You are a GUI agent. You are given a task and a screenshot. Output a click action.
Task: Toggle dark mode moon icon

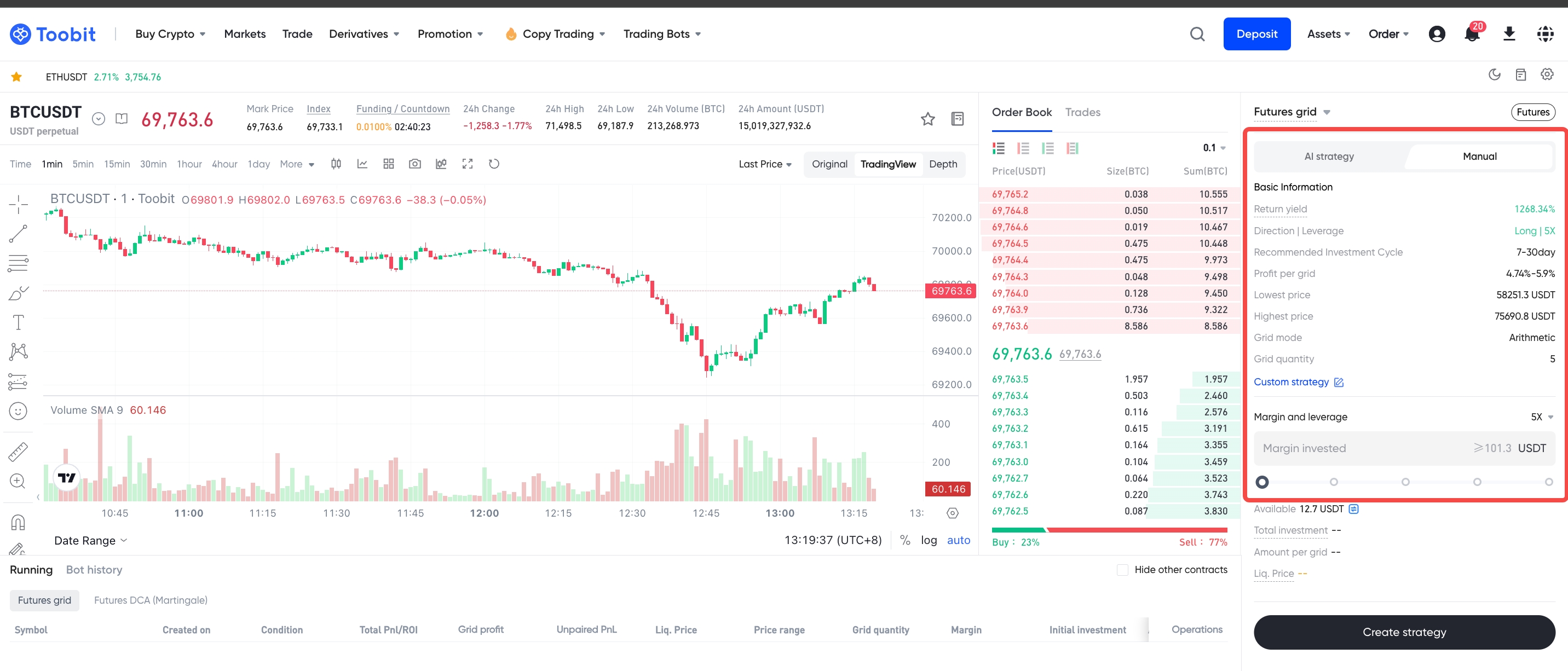tap(1494, 75)
